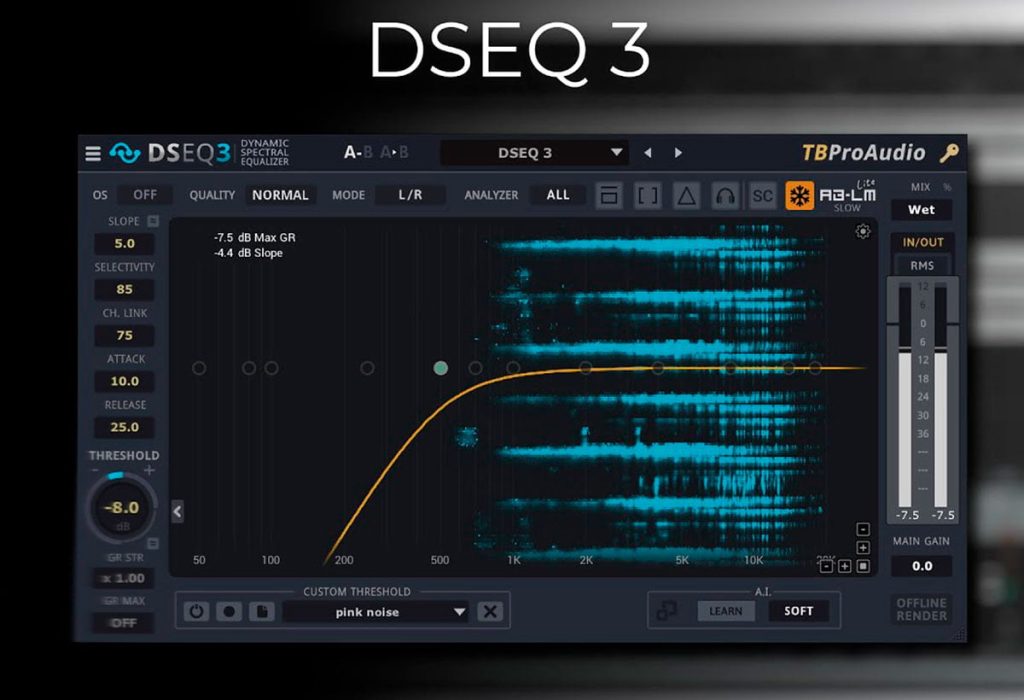The image size is (1024, 700).
Task: Toggle the SOFT A.I. mode button
Action: pyautogui.click(x=798, y=611)
